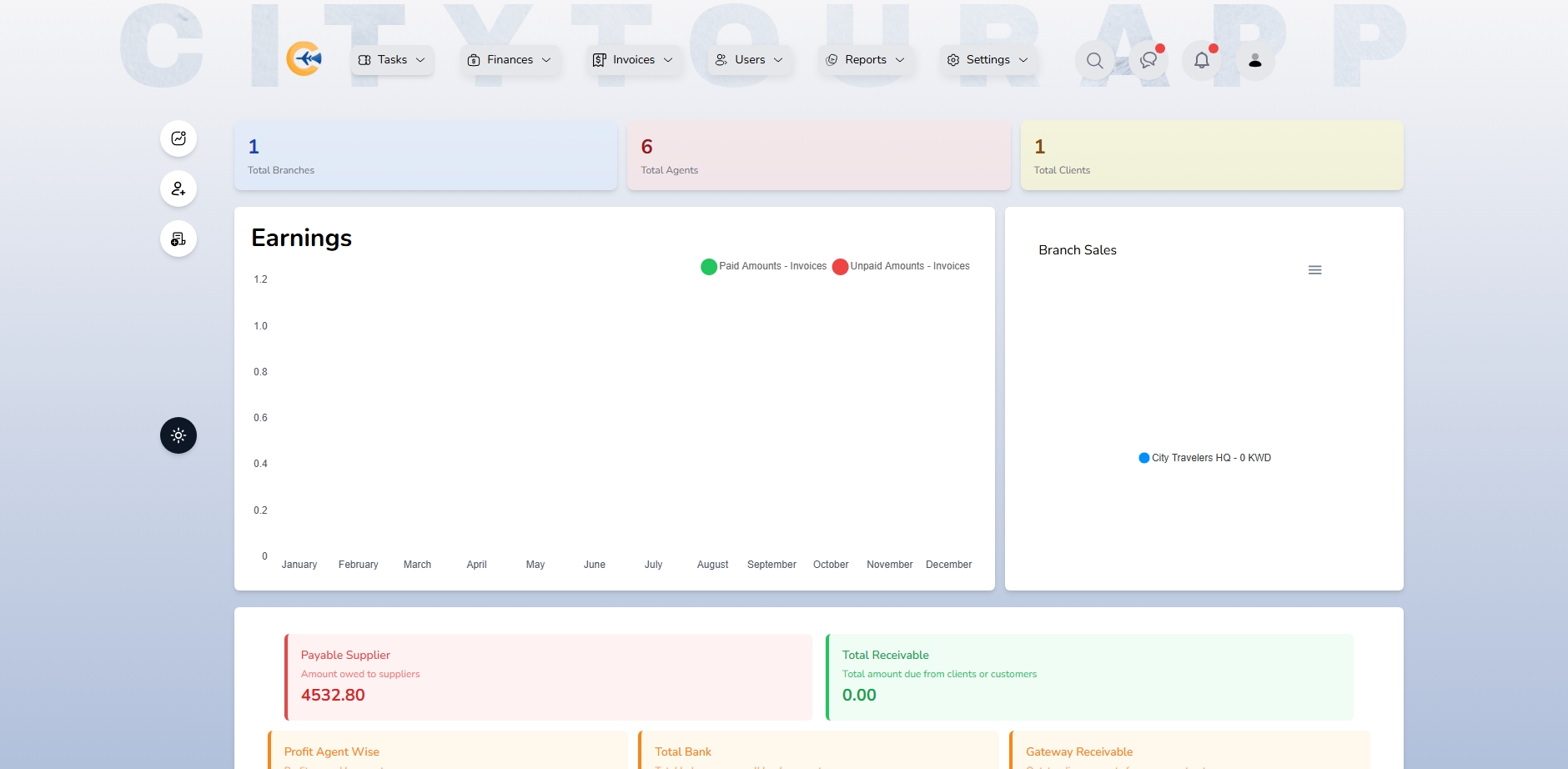Toggle Unpaid Amounts - Invoices legend series
This screenshot has height=769, width=1568.
point(902,266)
